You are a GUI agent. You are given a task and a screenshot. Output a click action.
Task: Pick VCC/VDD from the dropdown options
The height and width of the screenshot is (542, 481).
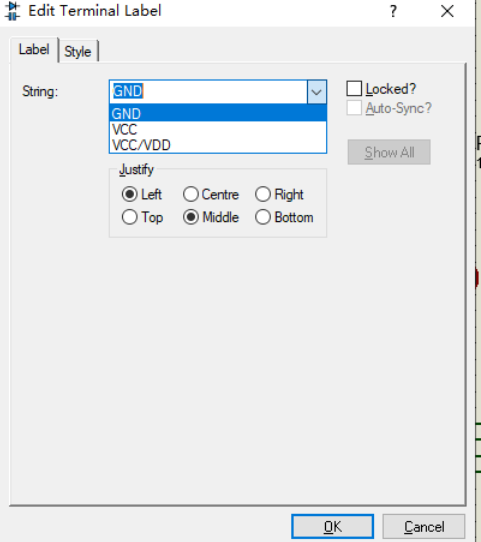pos(218,145)
